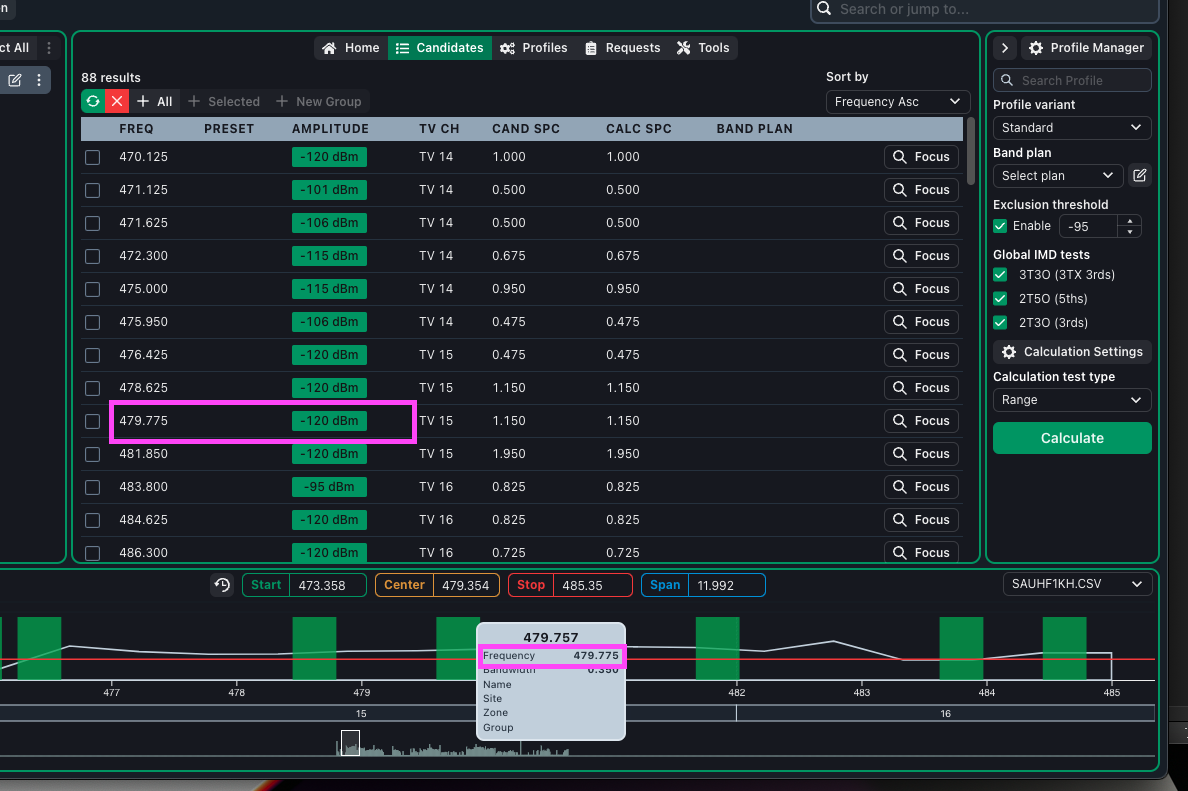The image size is (1188, 791).
Task: Click the history reset icon beside Start
Action: point(222,585)
